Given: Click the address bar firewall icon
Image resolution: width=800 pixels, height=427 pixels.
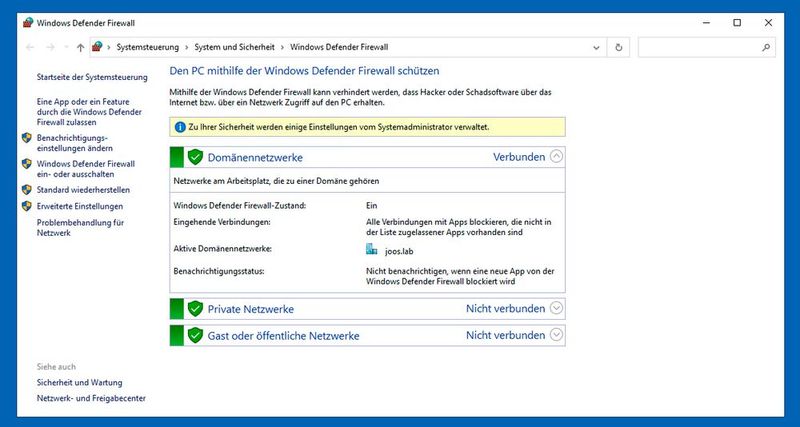Looking at the screenshot, I should (97, 47).
